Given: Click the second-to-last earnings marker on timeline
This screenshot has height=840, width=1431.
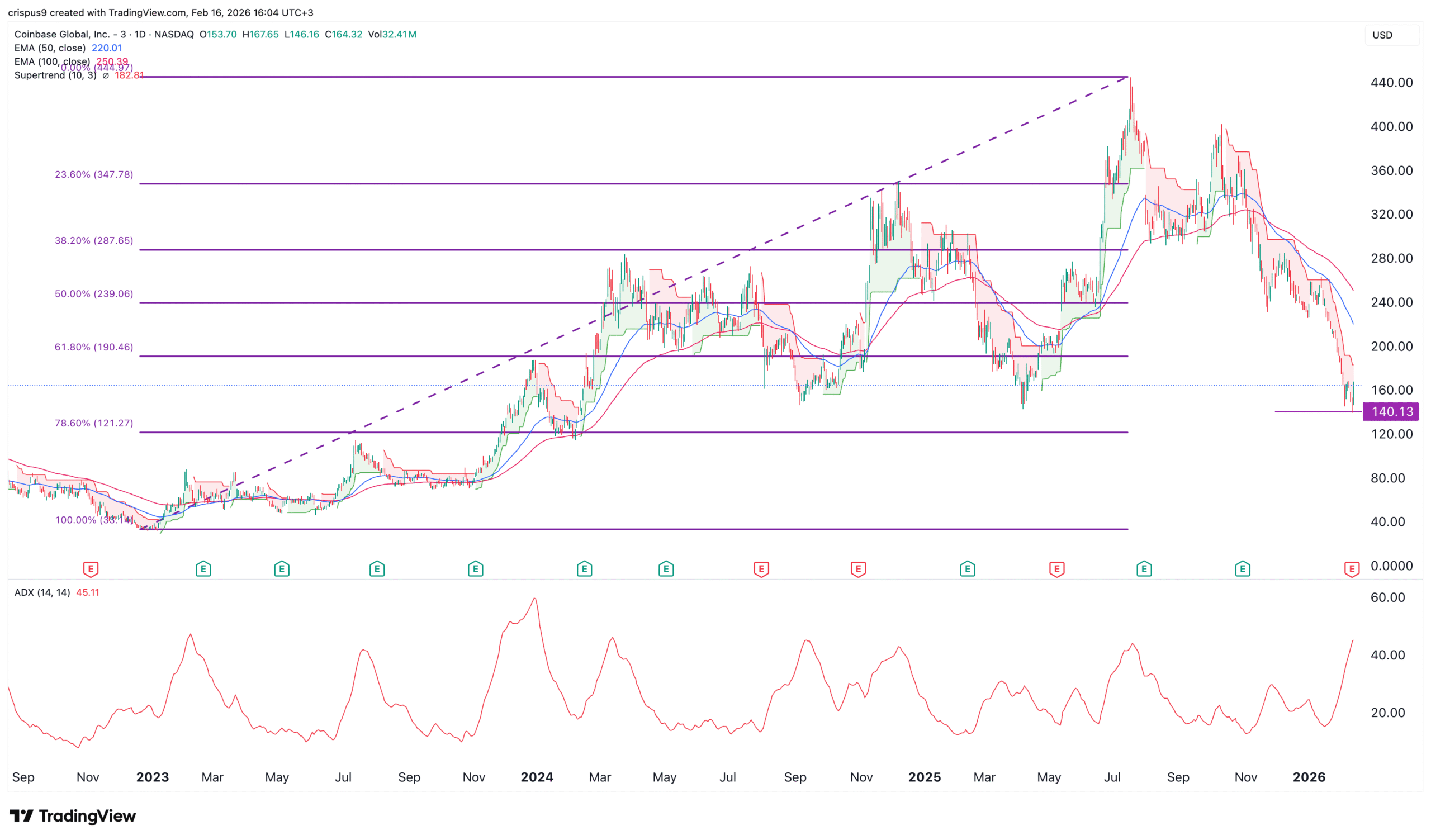Looking at the screenshot, I should click(x=1243, y=569).
